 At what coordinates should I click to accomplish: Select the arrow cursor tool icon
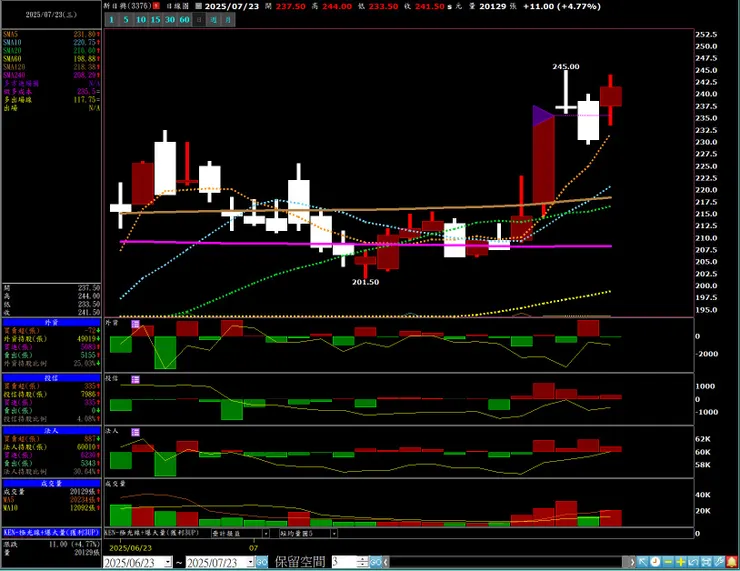(x=642, y=562)
